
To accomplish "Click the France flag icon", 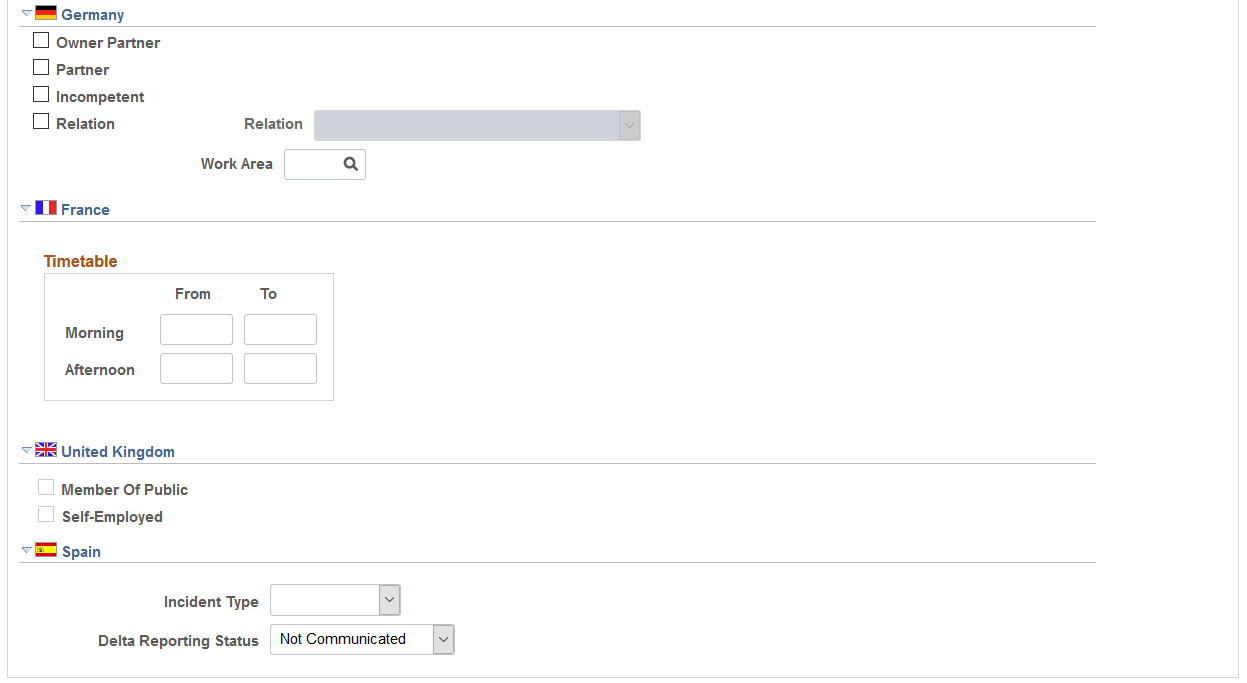I will [46, 208].
